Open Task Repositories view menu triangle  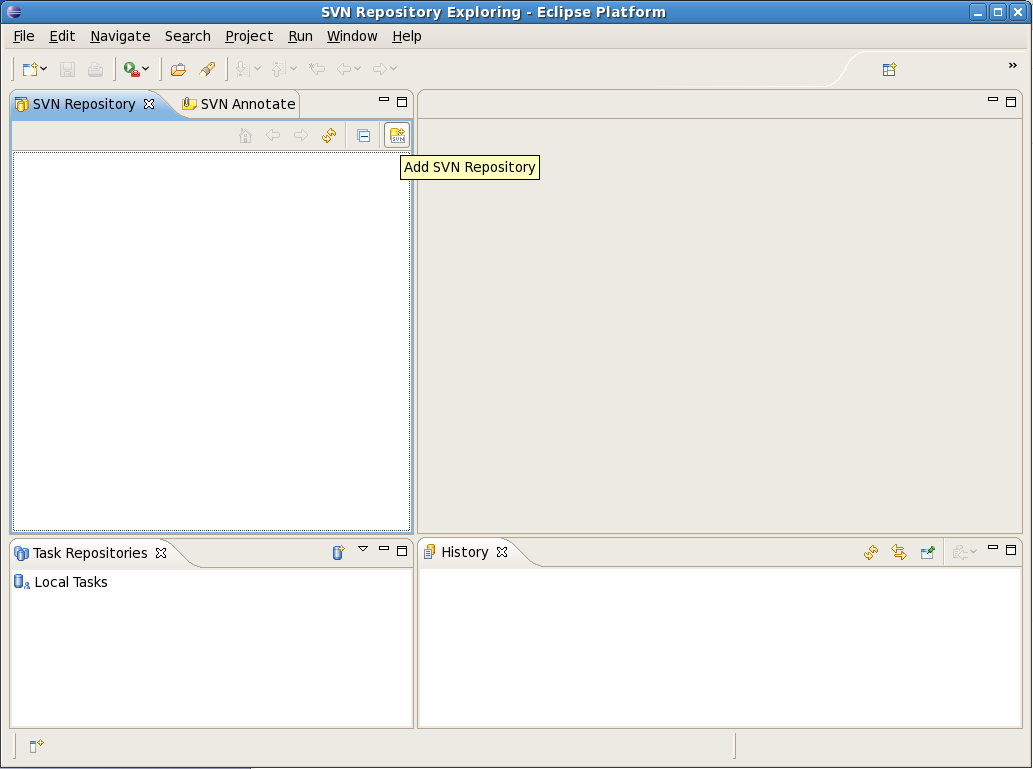click(x=363, y=548)
